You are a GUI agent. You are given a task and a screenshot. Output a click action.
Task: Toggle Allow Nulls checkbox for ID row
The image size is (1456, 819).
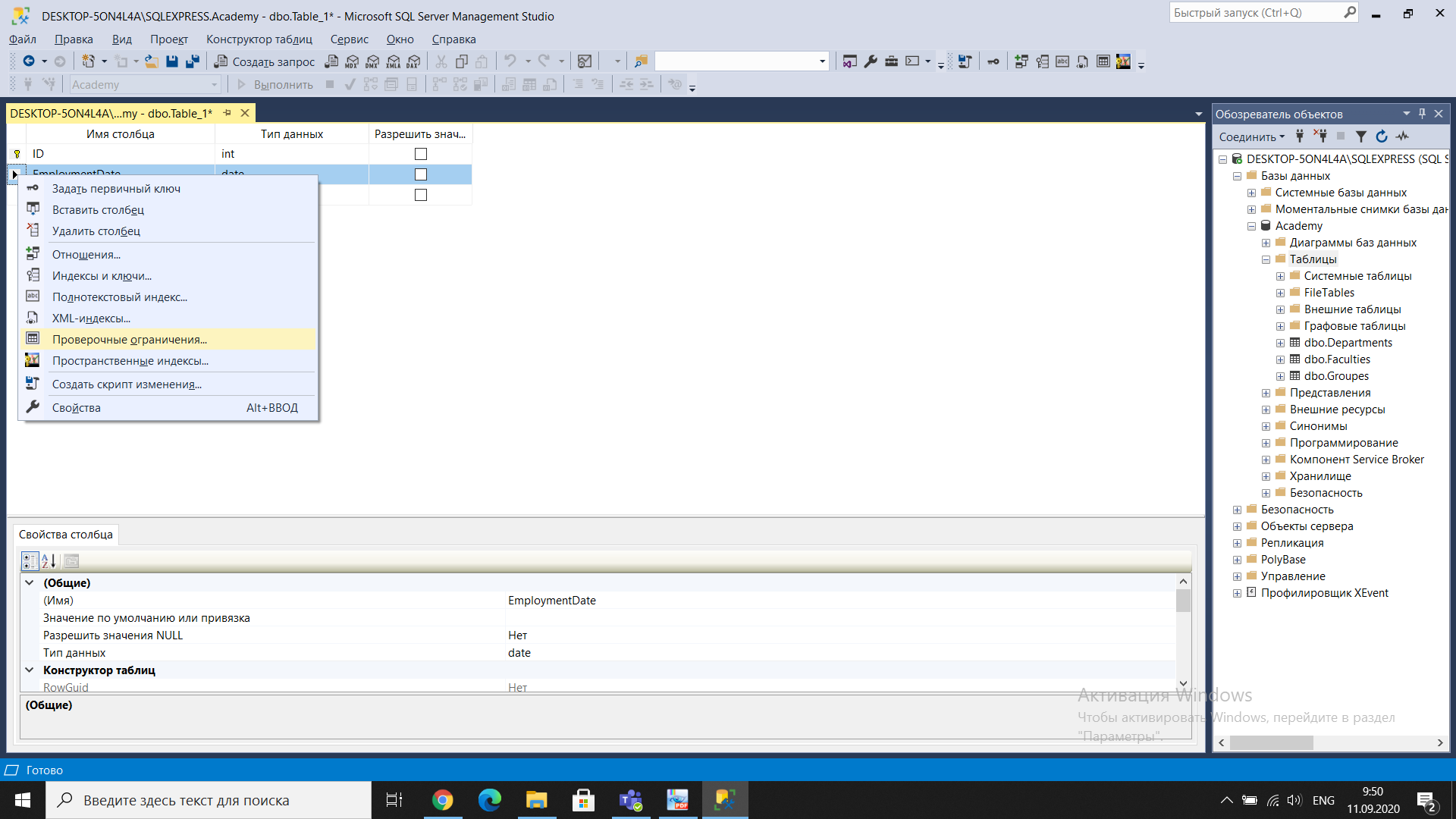[x=421, y=154]
